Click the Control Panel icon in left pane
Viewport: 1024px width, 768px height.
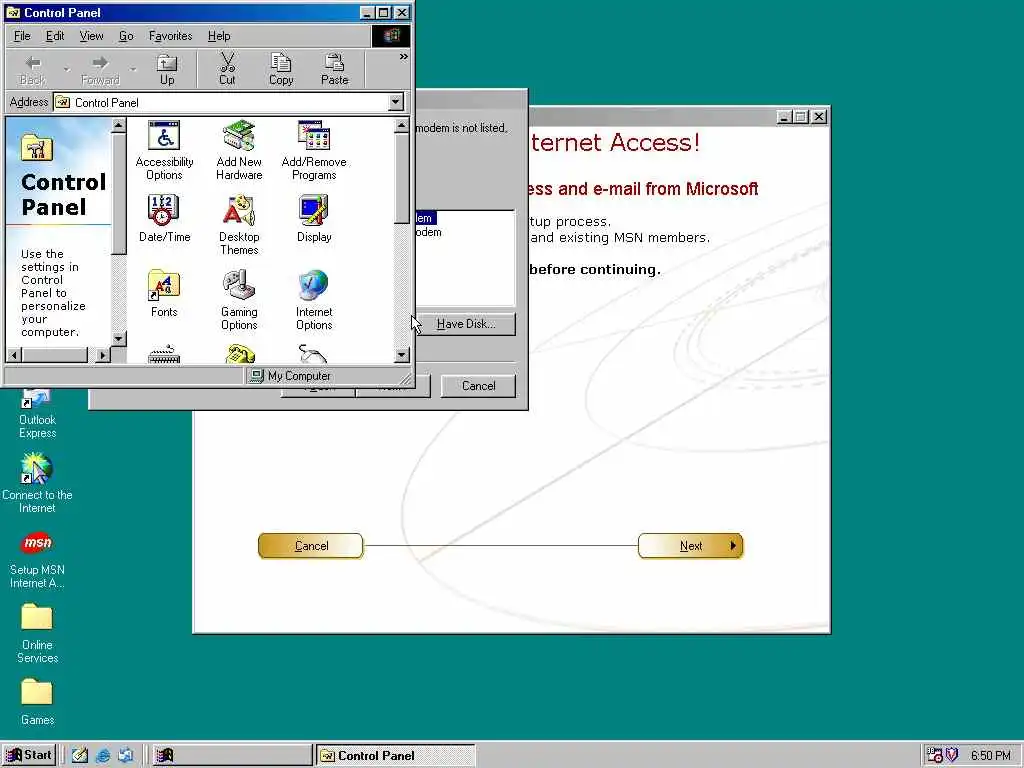[x=37, y=148]
